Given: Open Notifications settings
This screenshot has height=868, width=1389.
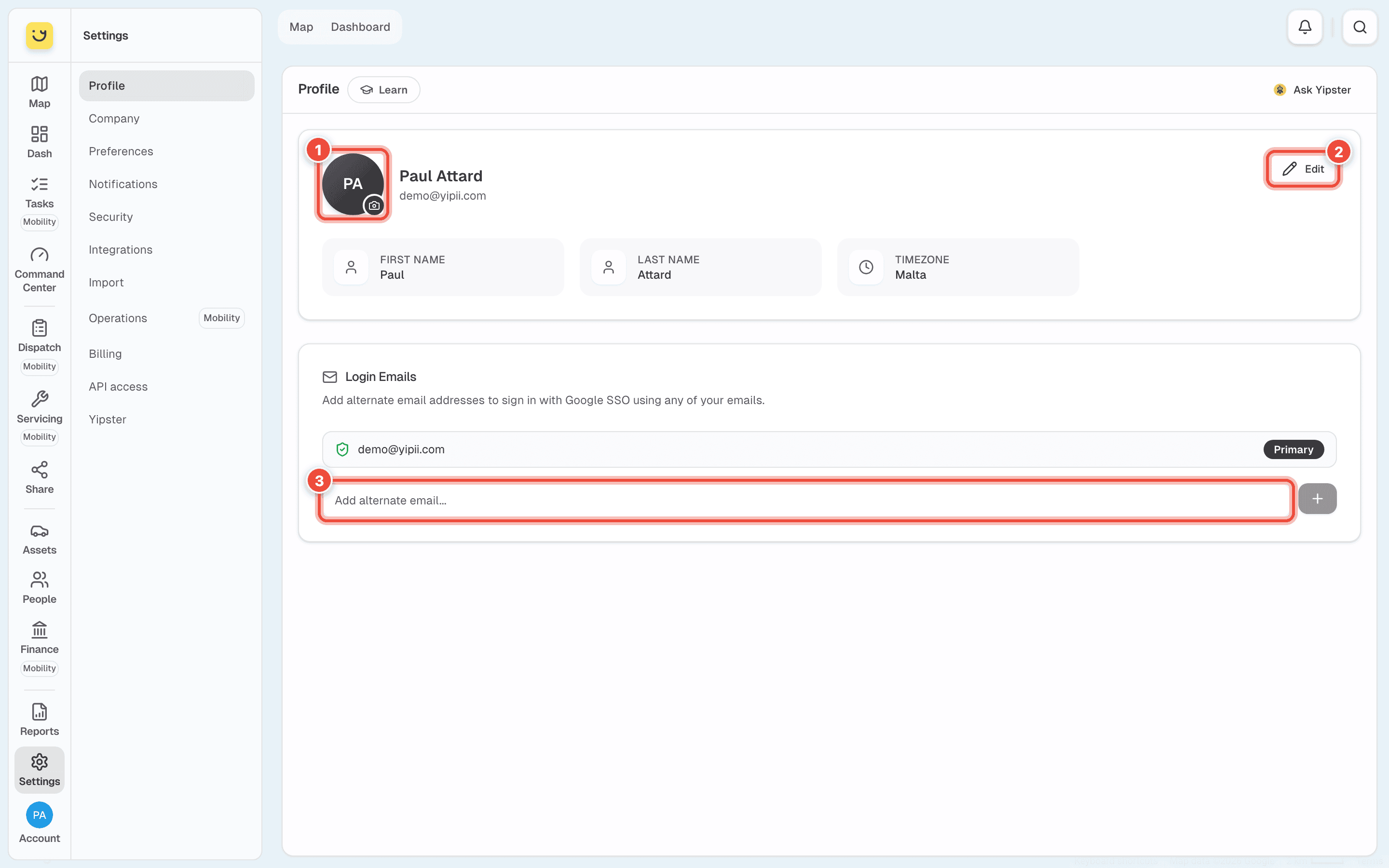Looking at the screenshot, I should coord(166,184).
